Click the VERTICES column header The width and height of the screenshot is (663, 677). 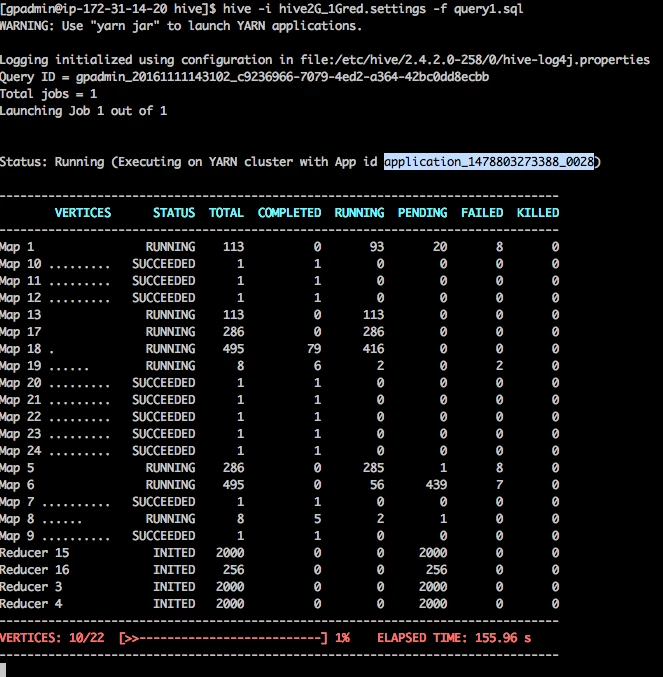pyautogui.click(x=83, y=213)
